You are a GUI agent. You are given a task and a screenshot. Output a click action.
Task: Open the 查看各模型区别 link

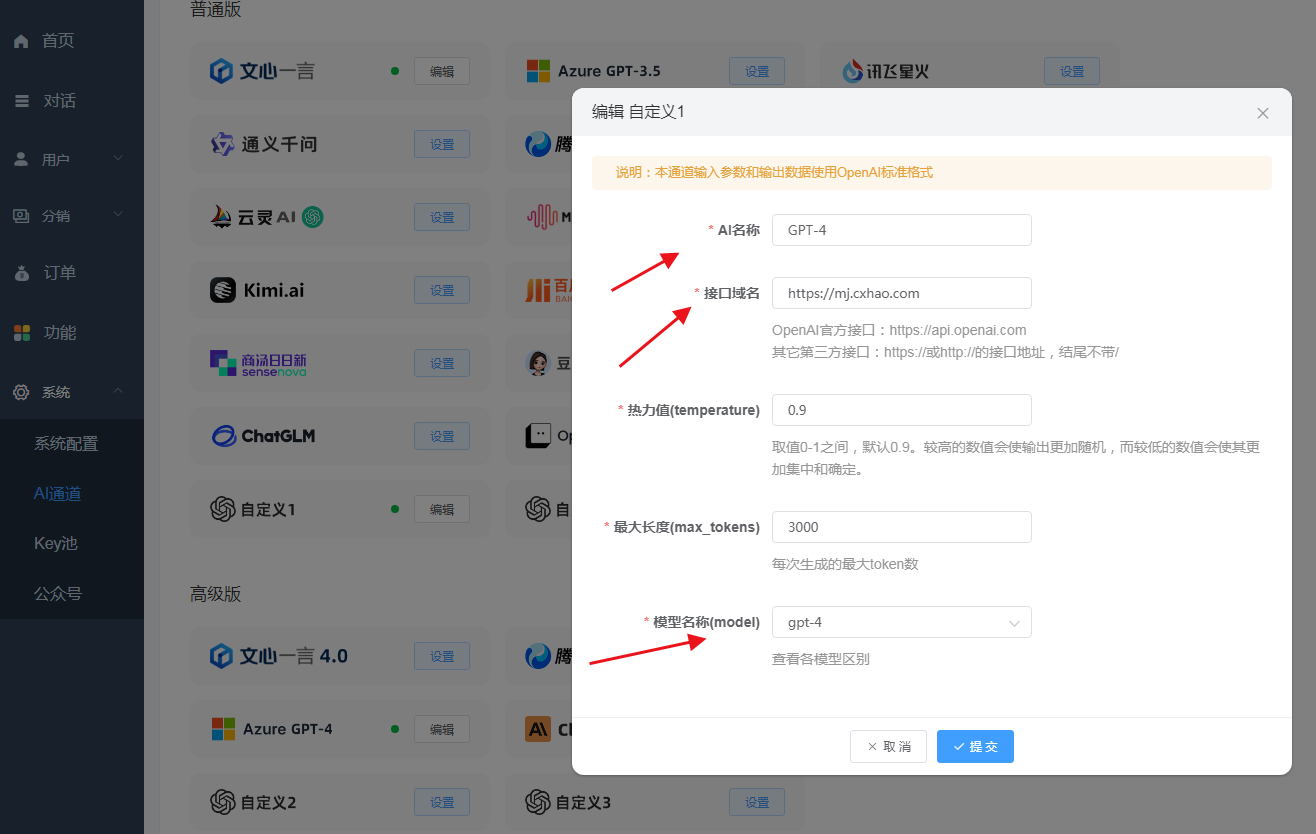coord(821,659)
